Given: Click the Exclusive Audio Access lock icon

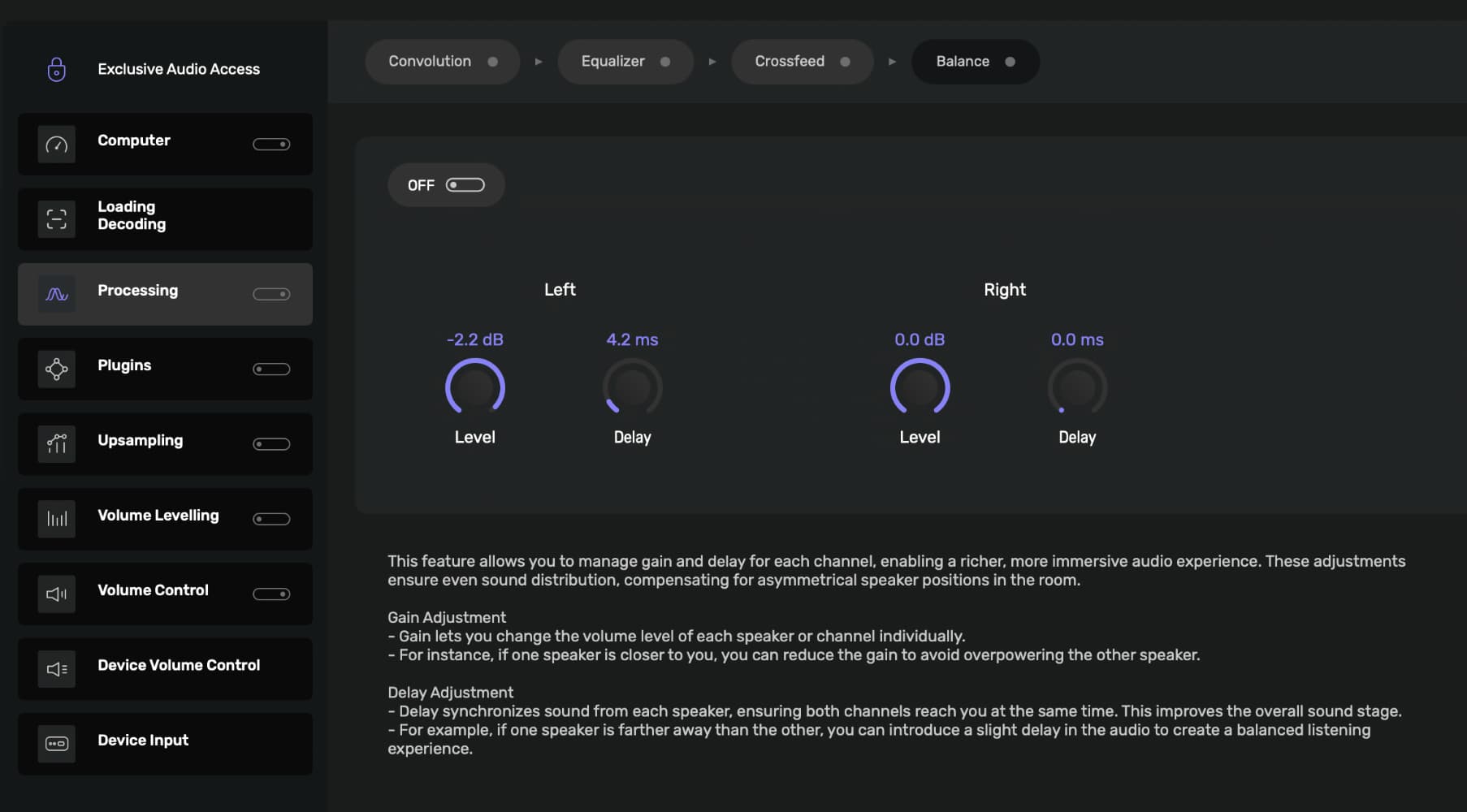Looking at the screenshot, I should pyautogui.click(x=56, y=69).
